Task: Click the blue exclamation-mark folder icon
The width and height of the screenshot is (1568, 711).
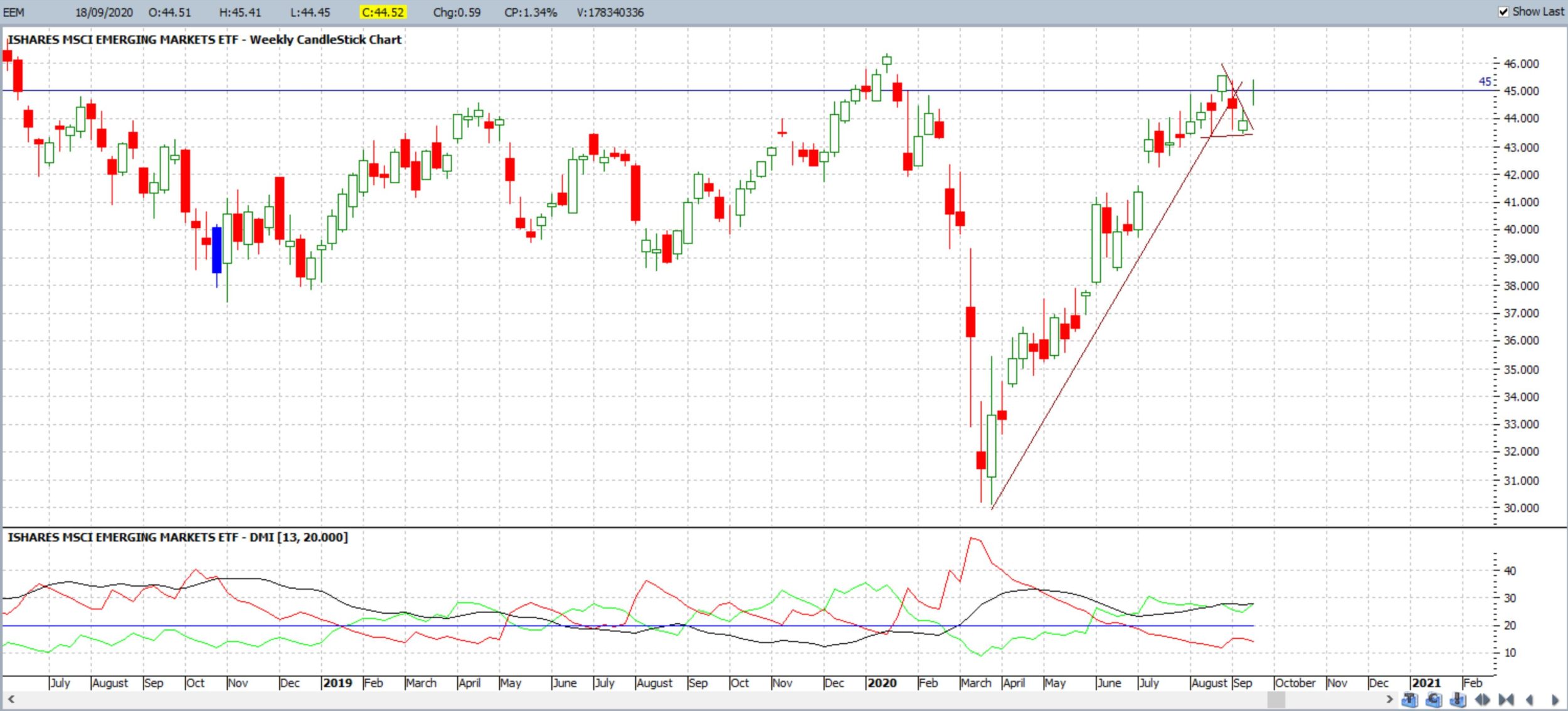Action: pos(1458,699)
